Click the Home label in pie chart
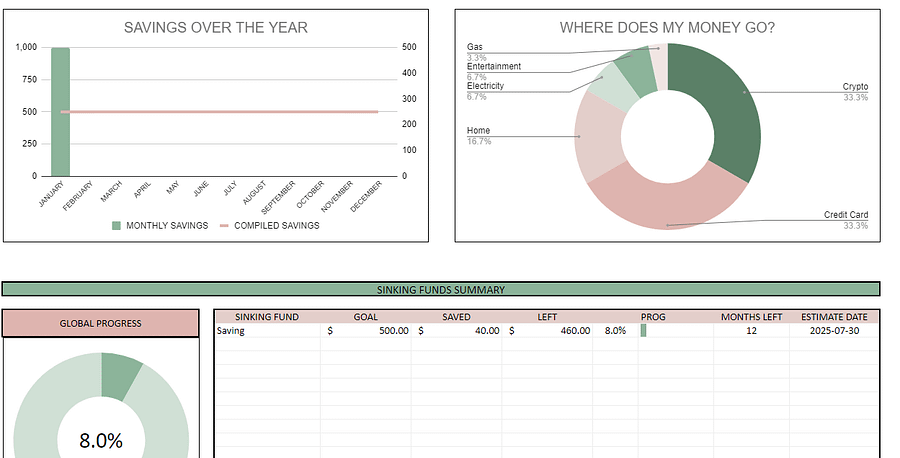 click(478, 131)
